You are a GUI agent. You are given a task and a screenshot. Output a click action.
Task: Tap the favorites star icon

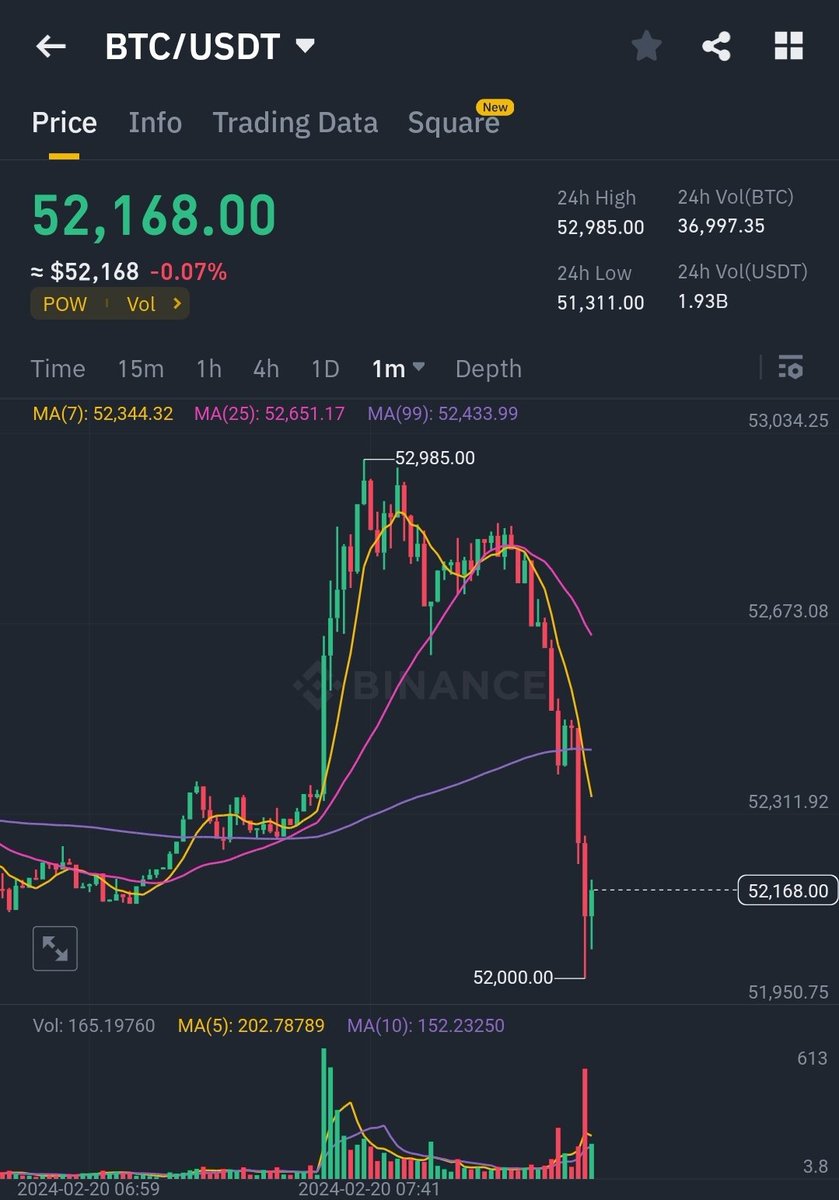click(646, 45)
